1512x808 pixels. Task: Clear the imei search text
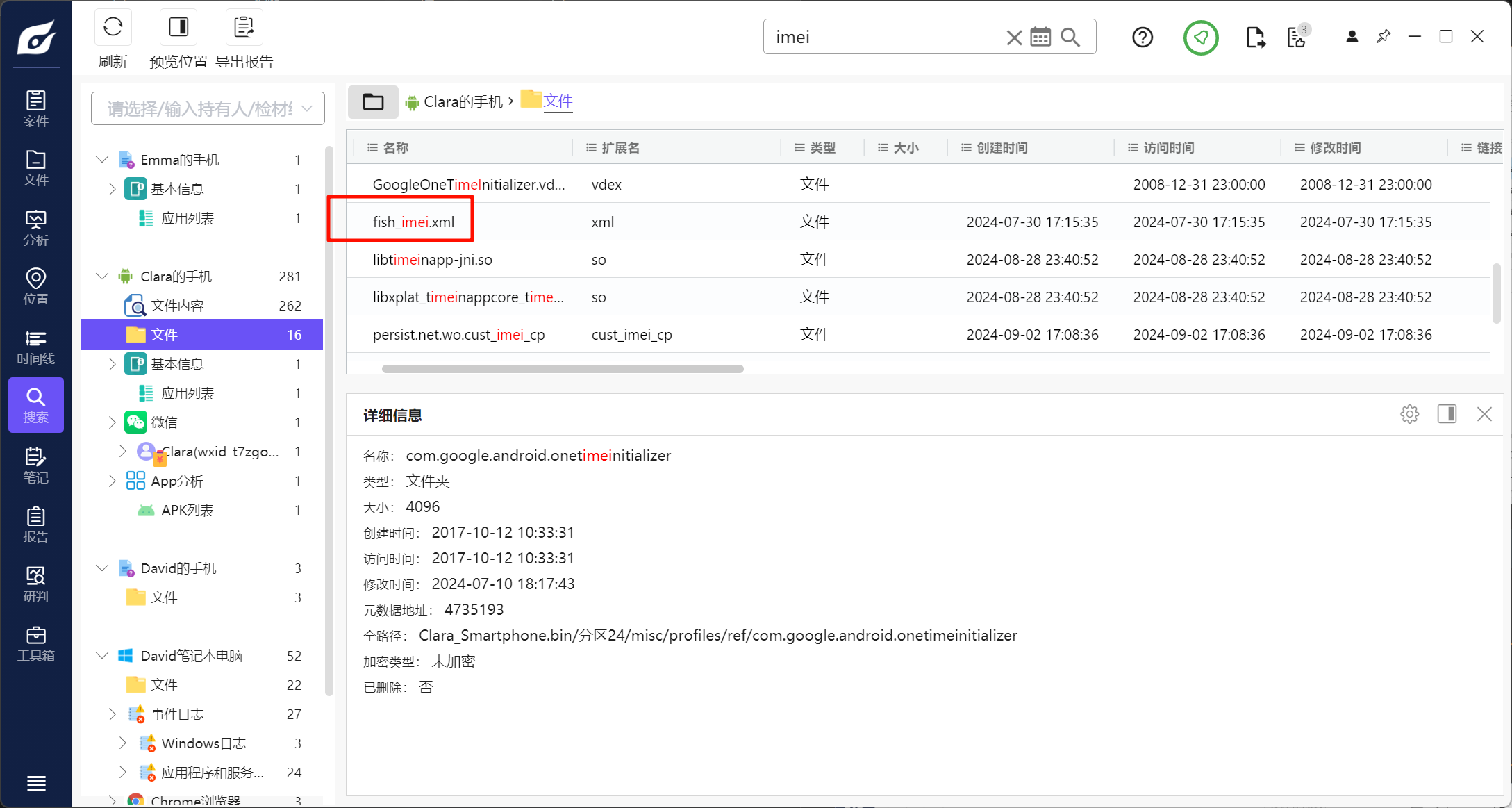(1013, 38)
